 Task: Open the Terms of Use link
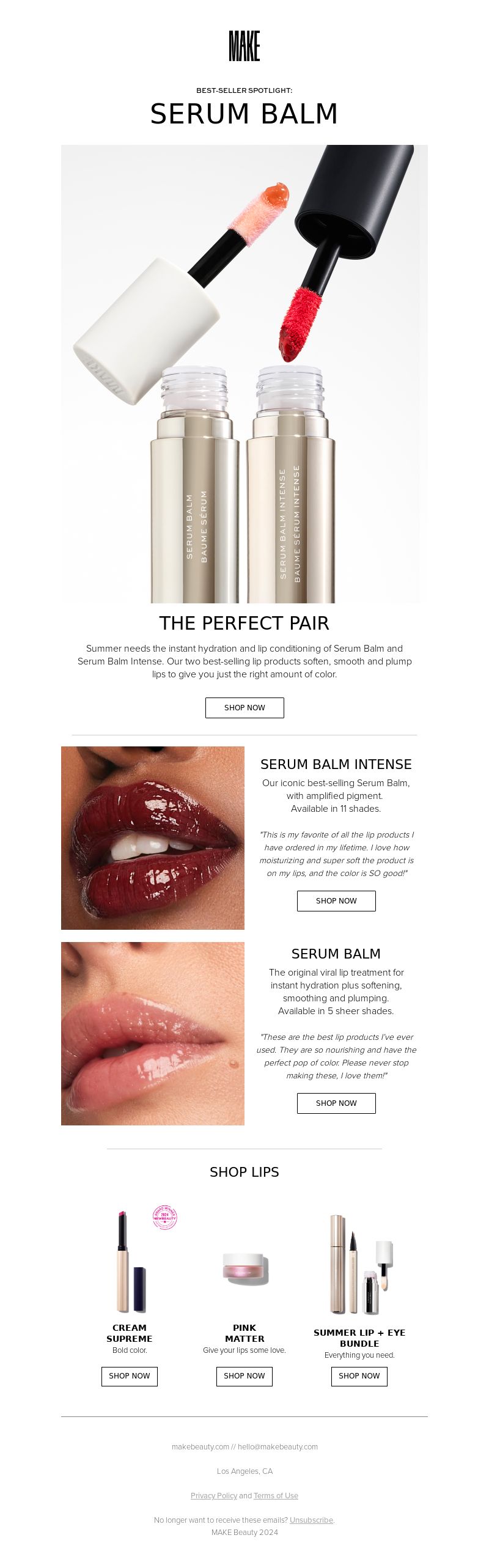click(x=276, y=1495)
